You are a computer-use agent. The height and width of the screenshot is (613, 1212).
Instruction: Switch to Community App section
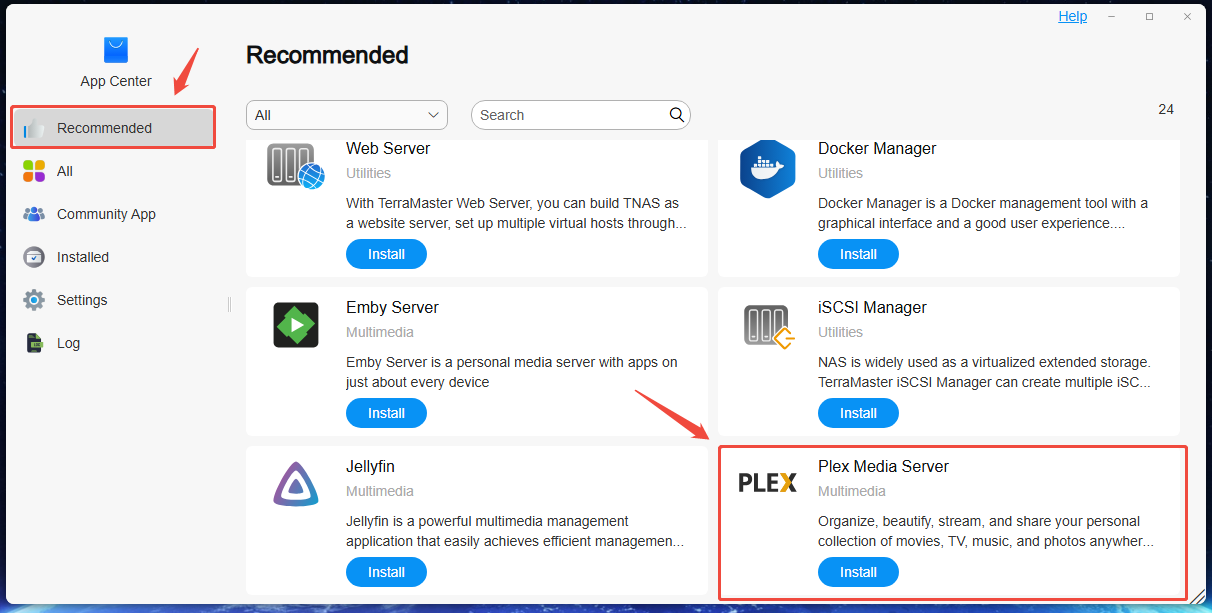(113, 214)
